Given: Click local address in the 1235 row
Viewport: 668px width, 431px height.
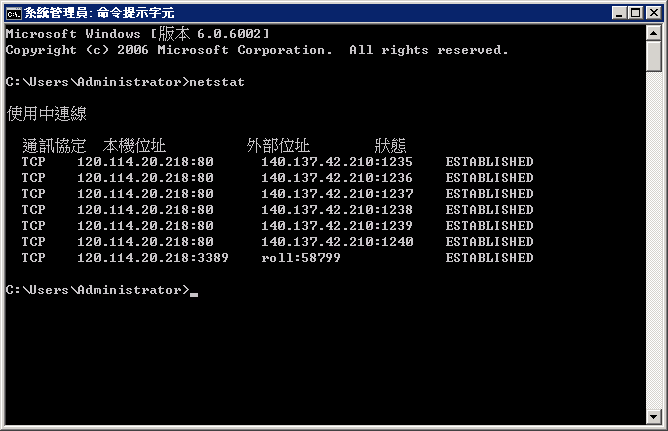Looking at the screenshot, I should tap(145, 162).
